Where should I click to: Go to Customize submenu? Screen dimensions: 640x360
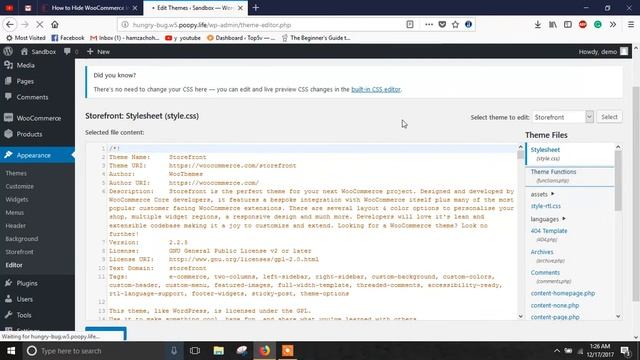point(20,186)
